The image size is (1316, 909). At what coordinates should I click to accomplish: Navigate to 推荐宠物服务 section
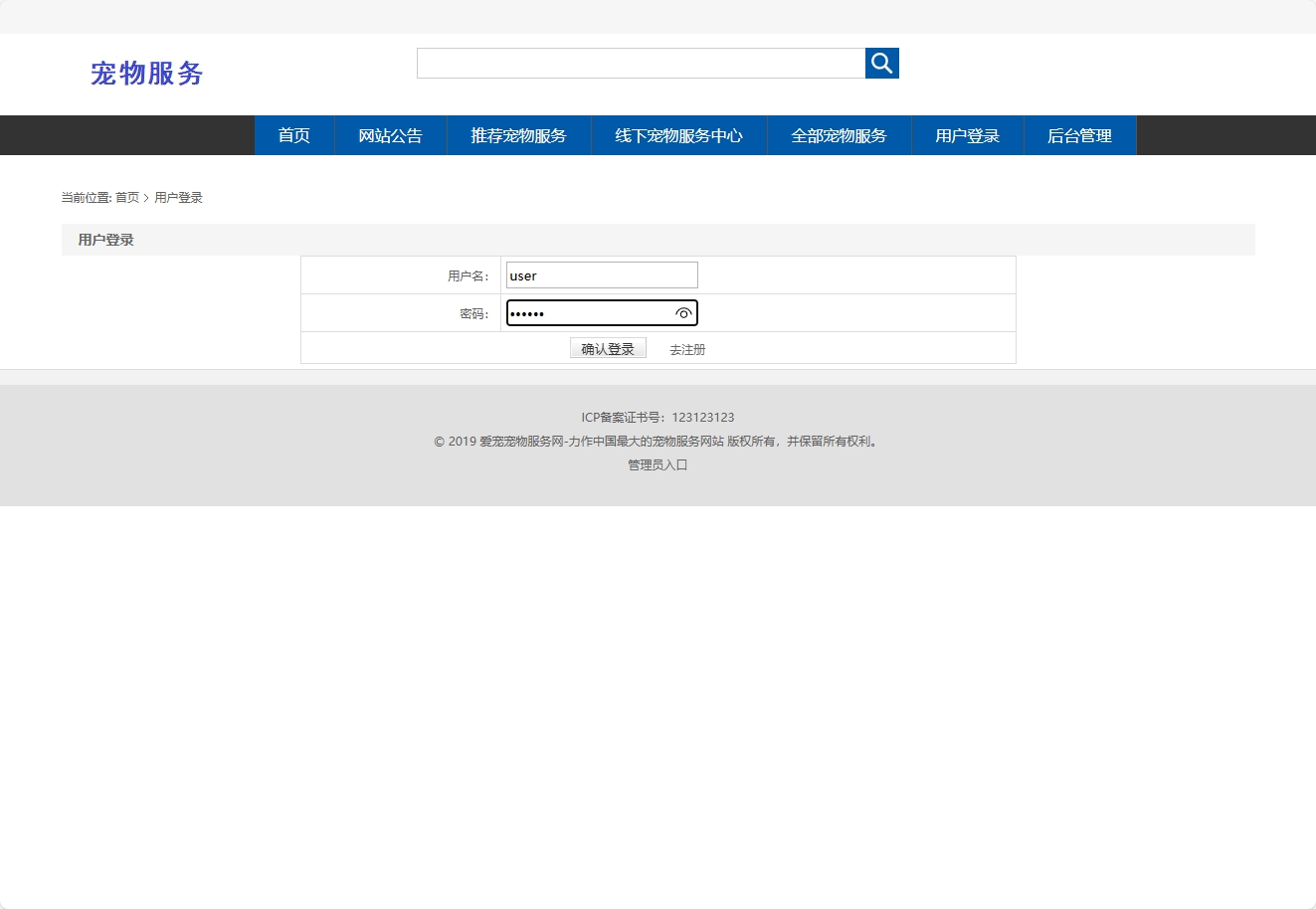518,135
